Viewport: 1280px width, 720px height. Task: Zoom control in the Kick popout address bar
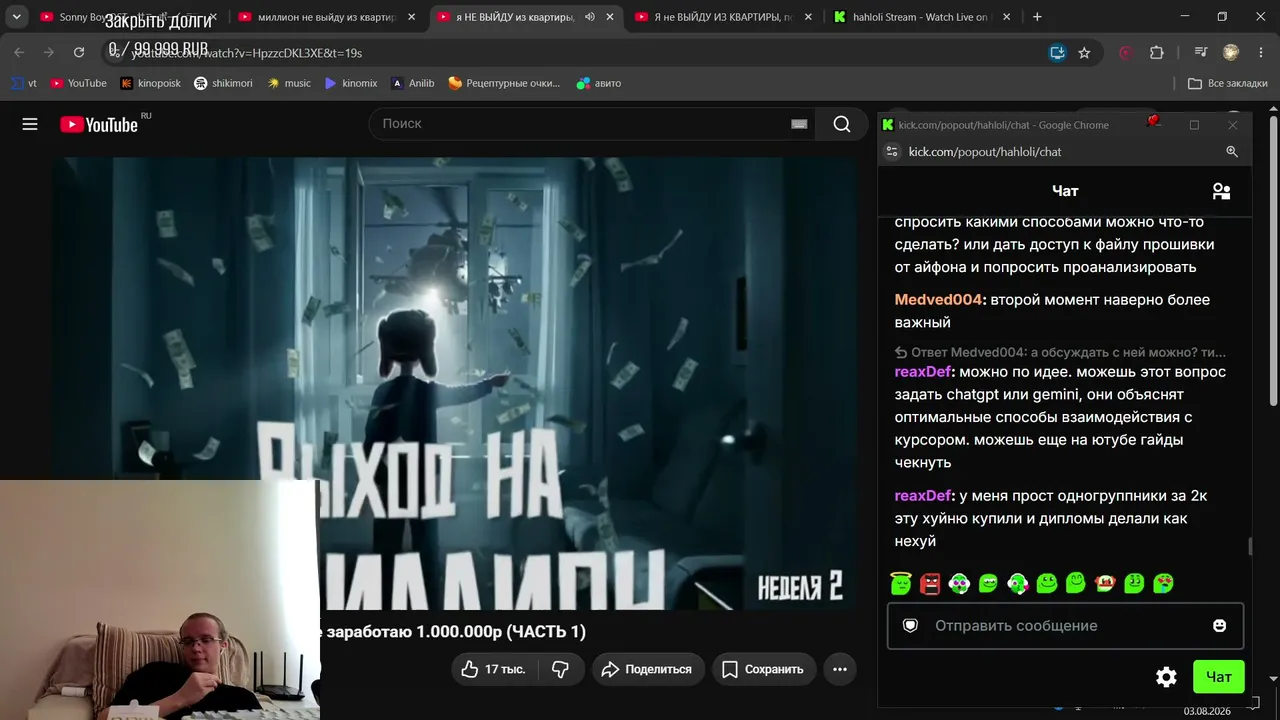(x=1232, y=152)
